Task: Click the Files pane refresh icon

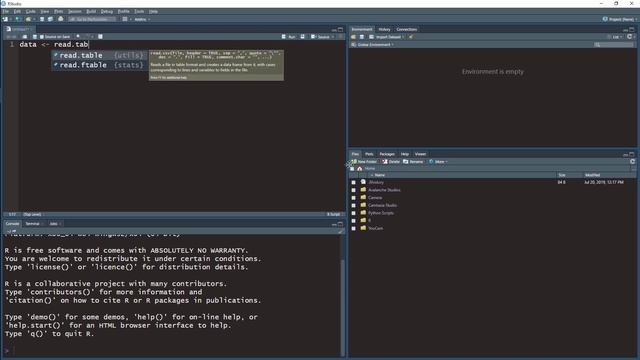Action: (633, 162)
